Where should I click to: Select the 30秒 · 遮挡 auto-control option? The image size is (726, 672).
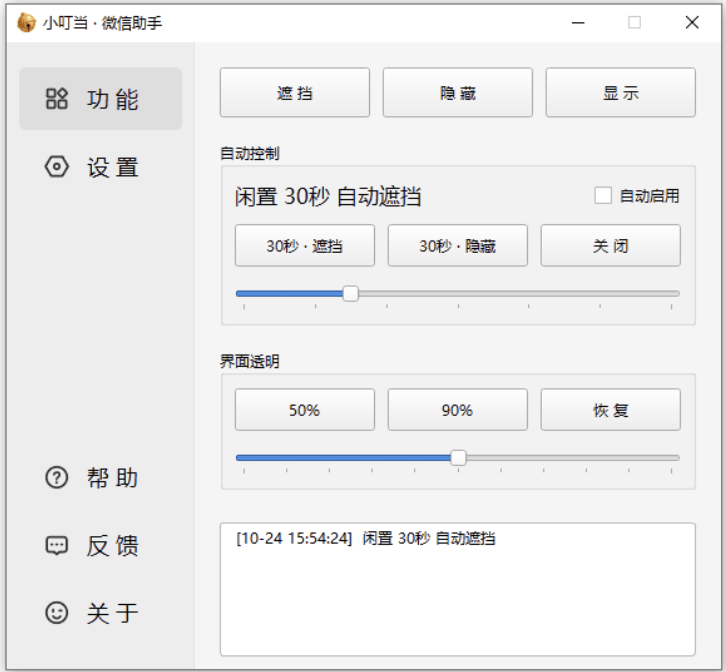[x=304, y=246]
